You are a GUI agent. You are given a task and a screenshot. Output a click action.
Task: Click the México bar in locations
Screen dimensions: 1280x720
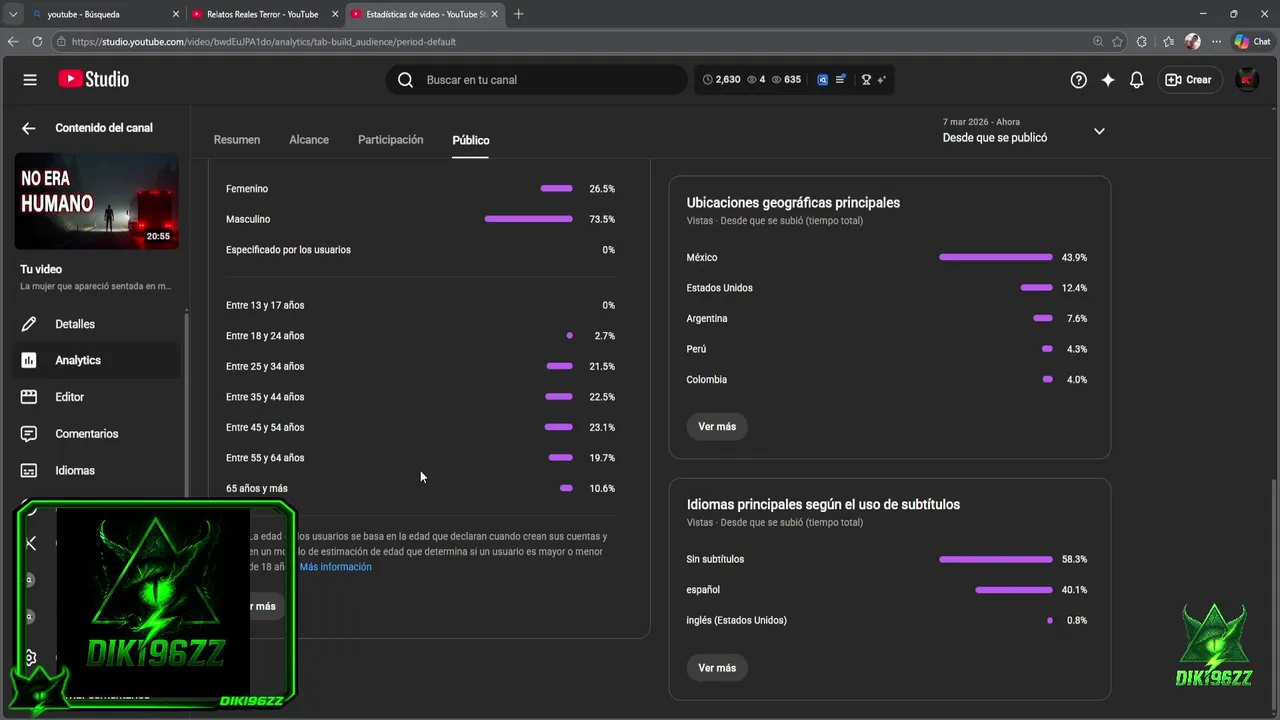[x=996, y=257]
